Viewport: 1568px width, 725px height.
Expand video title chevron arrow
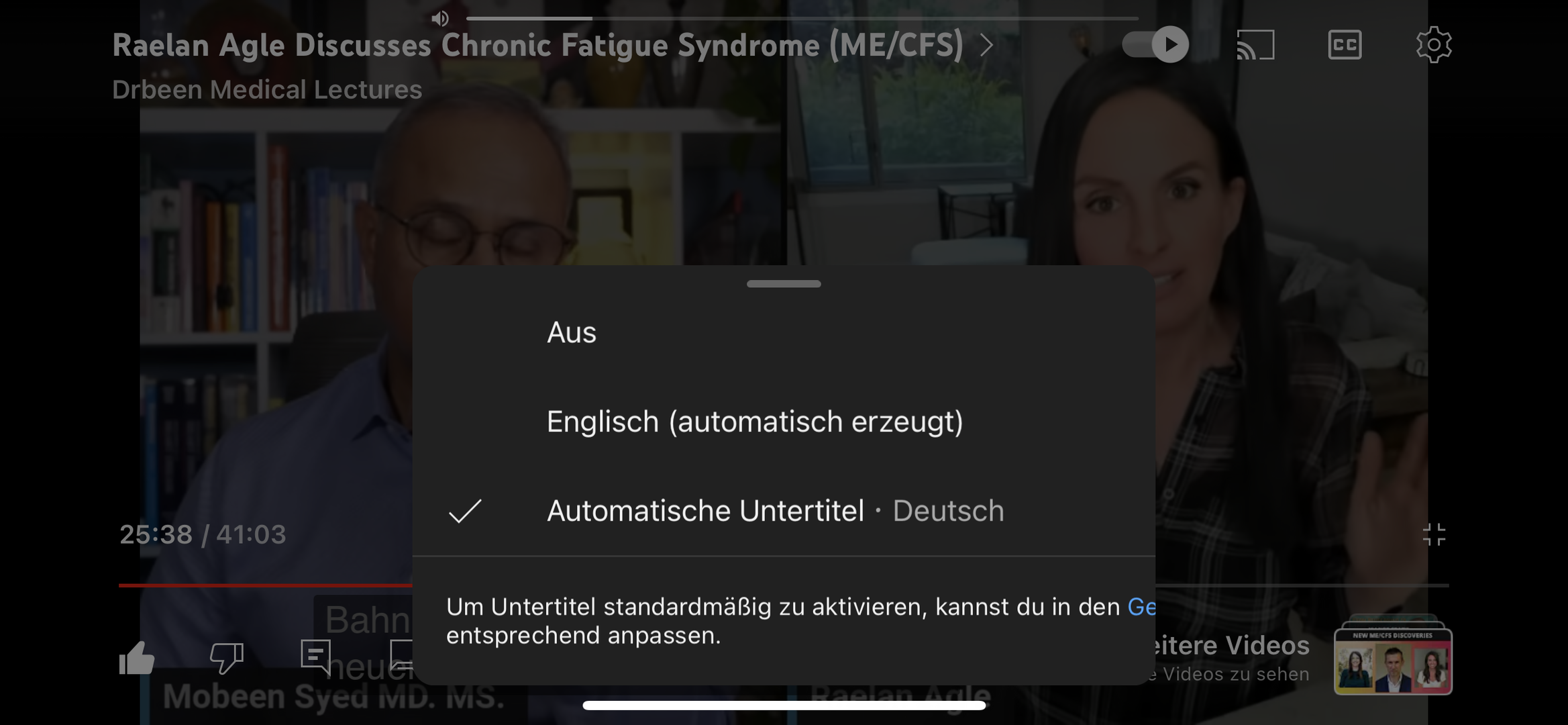click(986, 45)
